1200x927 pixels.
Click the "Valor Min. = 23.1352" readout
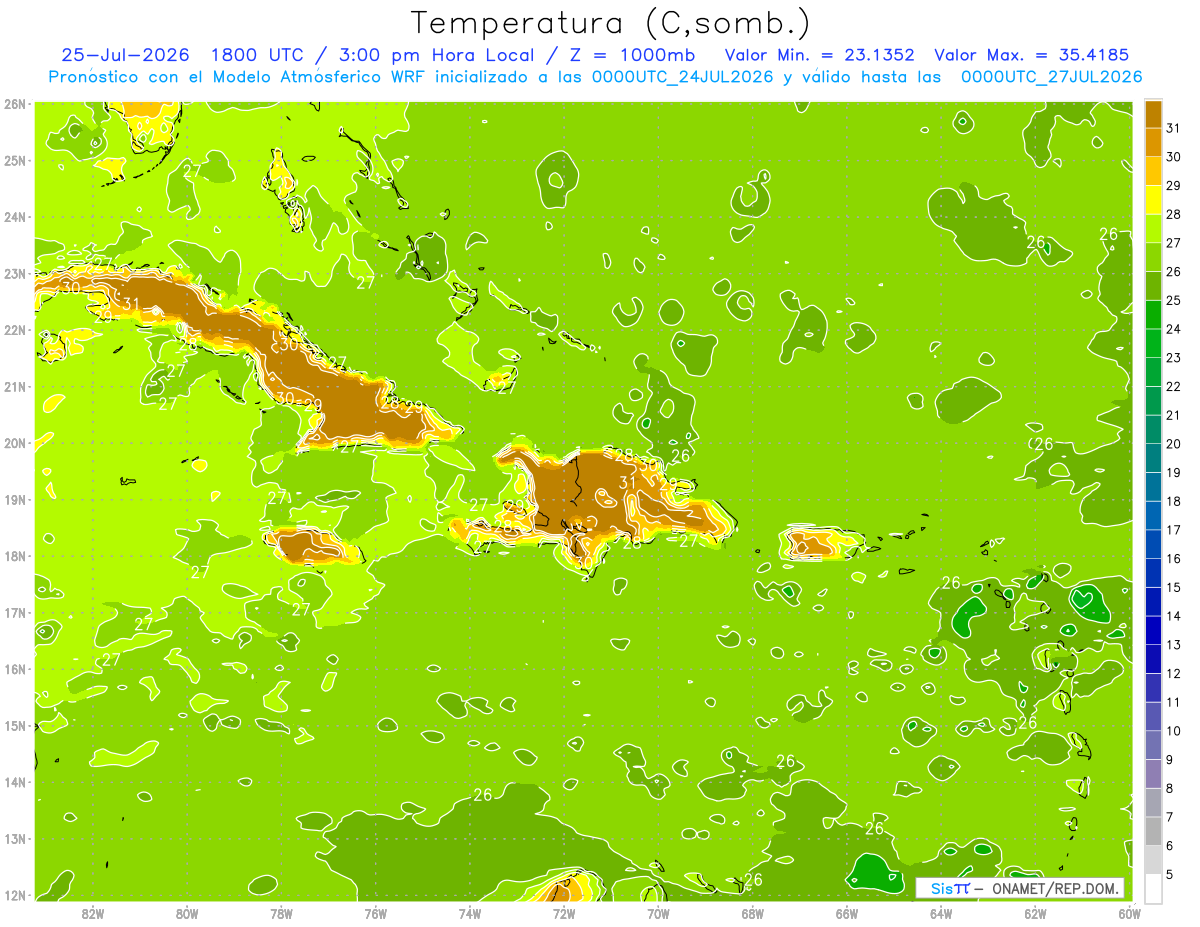click(x=819, y=55)
